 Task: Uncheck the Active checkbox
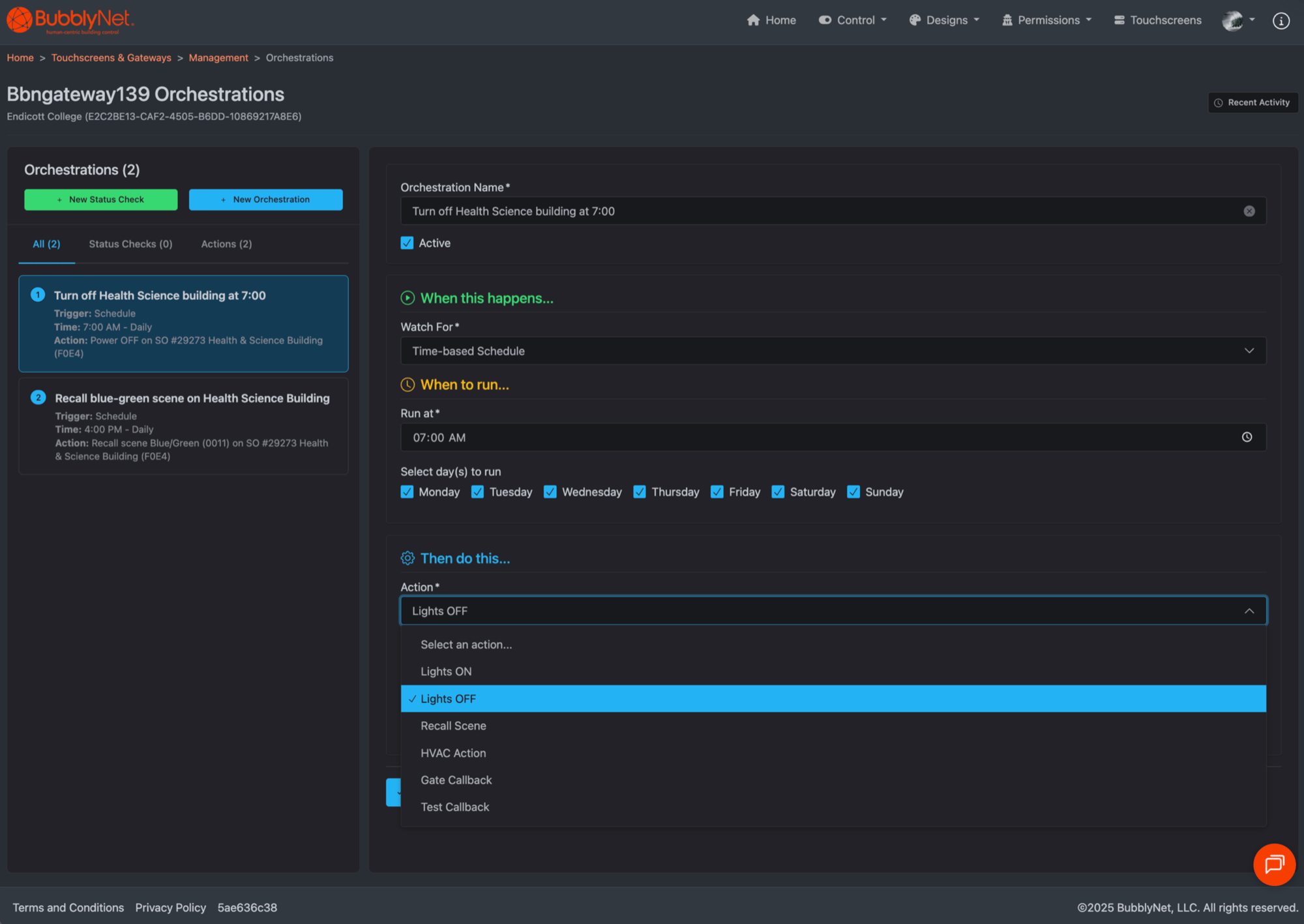click(x=407, y=243)
